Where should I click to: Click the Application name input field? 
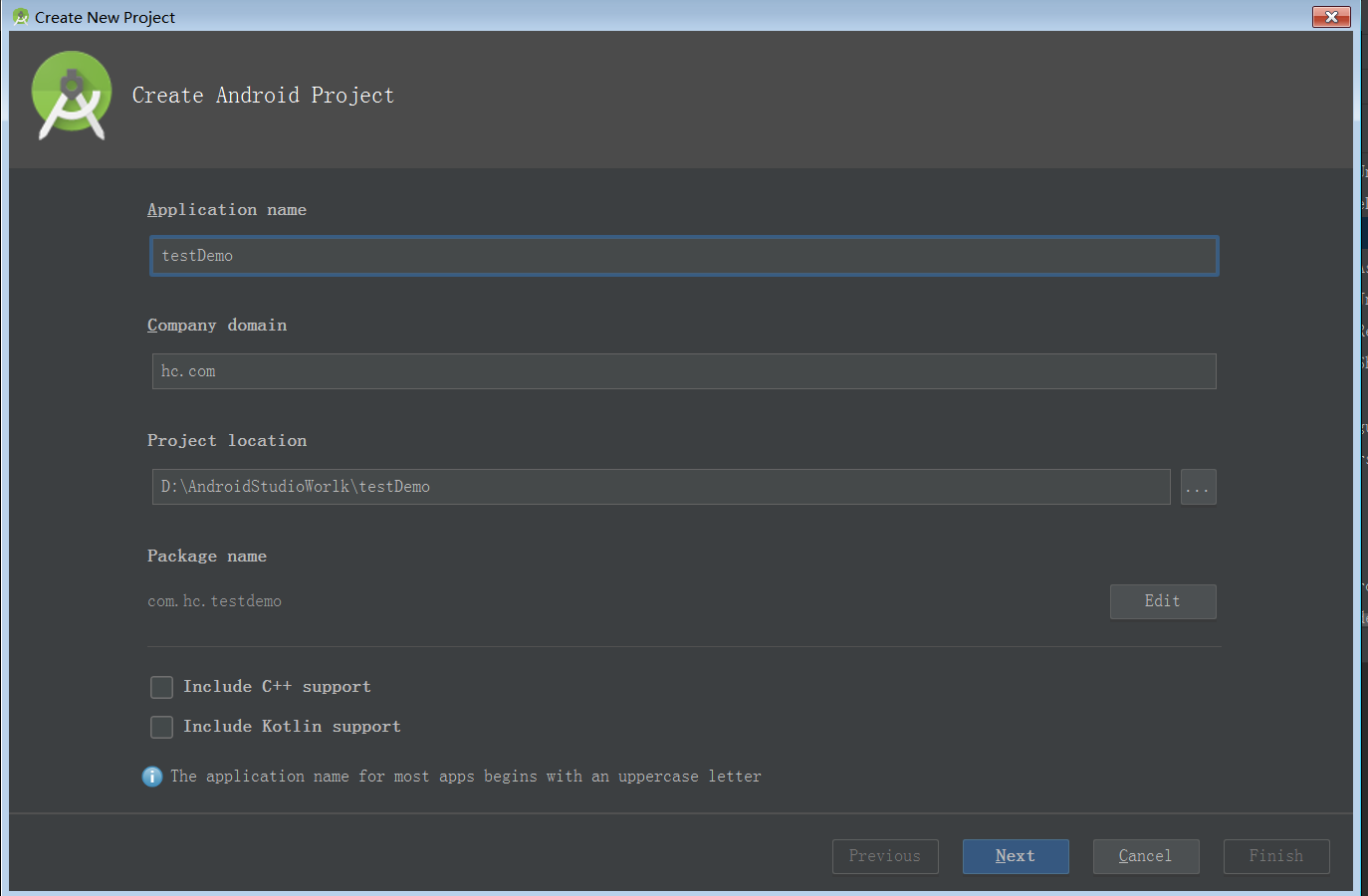[684, 256]
